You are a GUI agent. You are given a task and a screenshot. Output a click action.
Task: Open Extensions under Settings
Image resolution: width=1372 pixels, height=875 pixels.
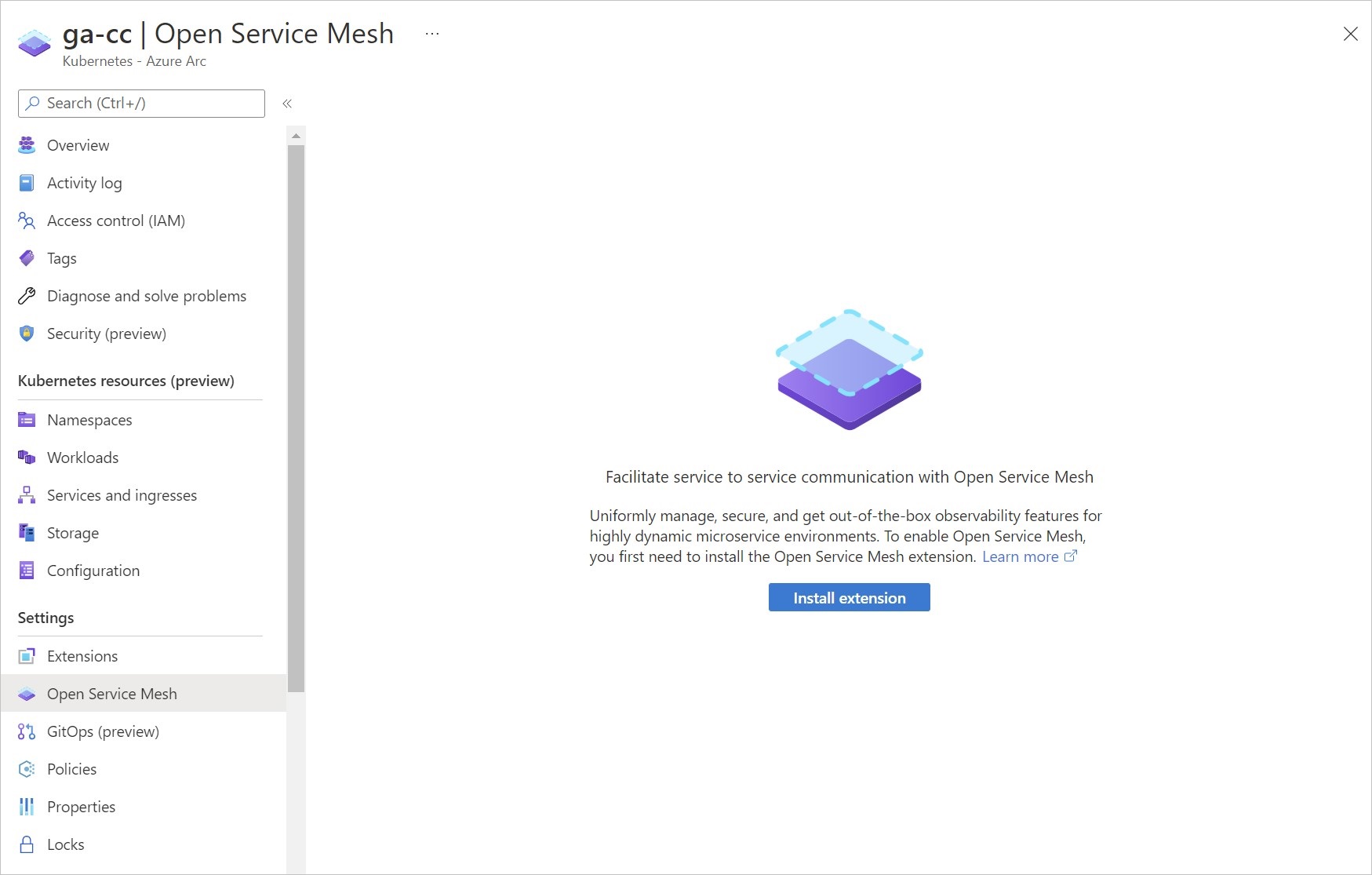click(x=144, y=656)
